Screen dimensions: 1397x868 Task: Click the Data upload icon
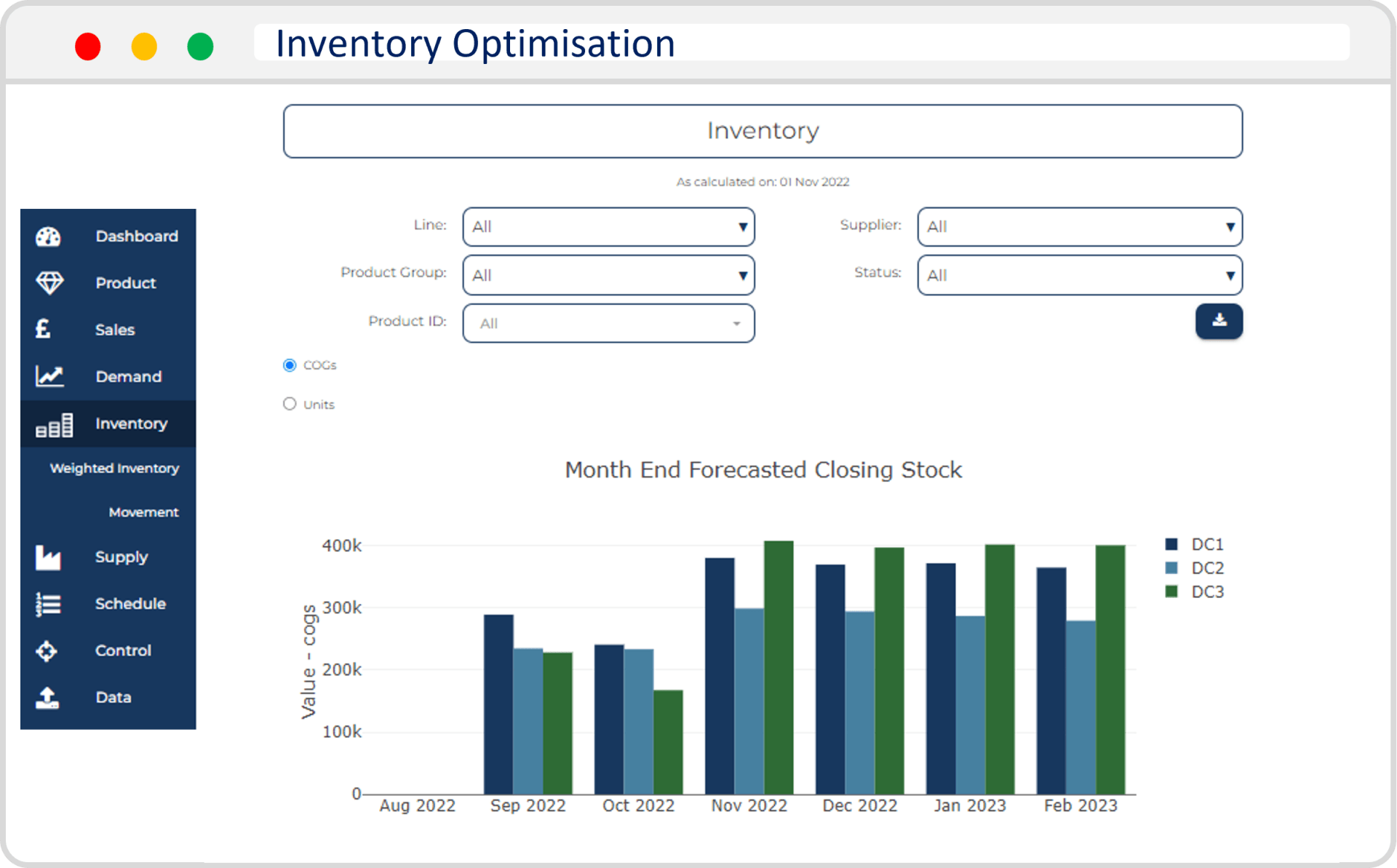(x=47, y=697)
